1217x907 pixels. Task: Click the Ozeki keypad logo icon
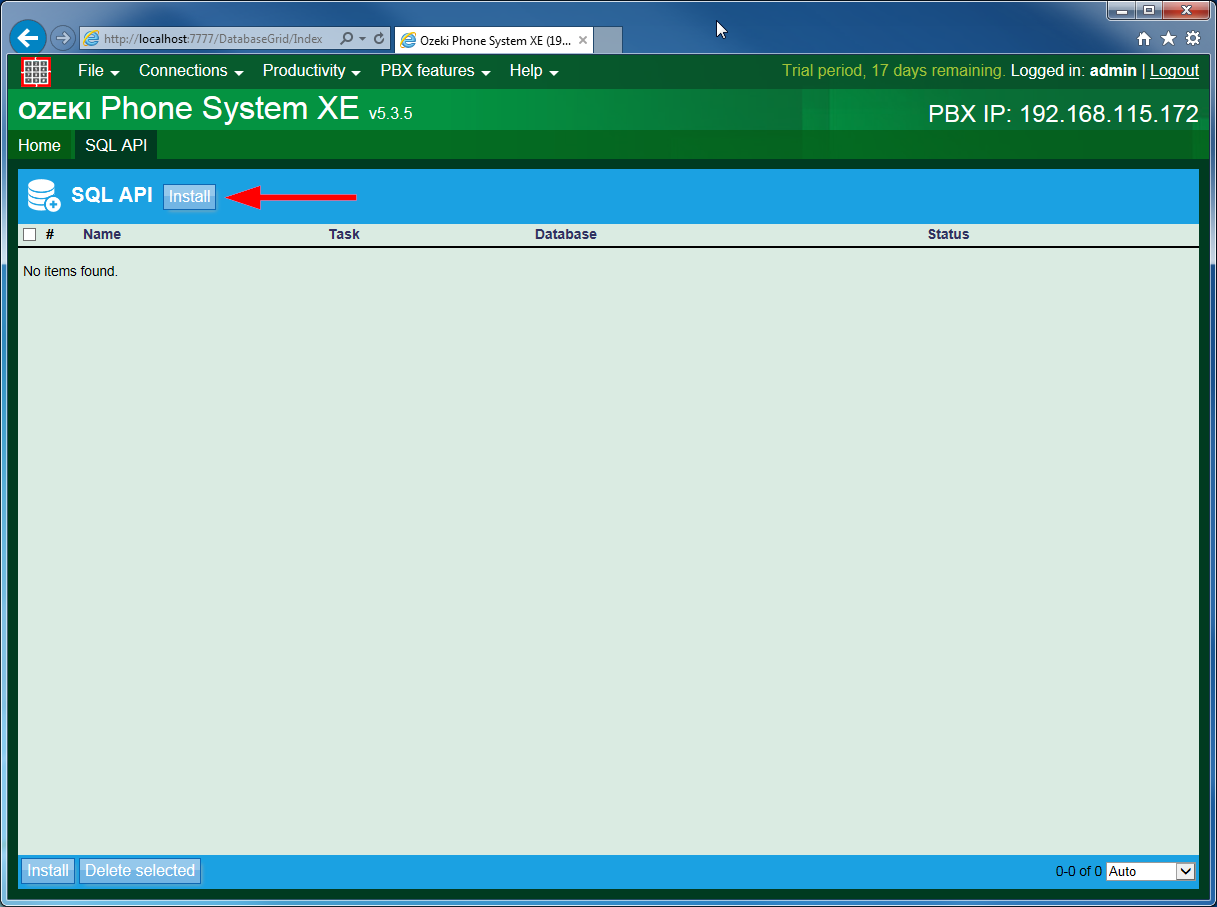pyautogui.click(x=36, y=71)
